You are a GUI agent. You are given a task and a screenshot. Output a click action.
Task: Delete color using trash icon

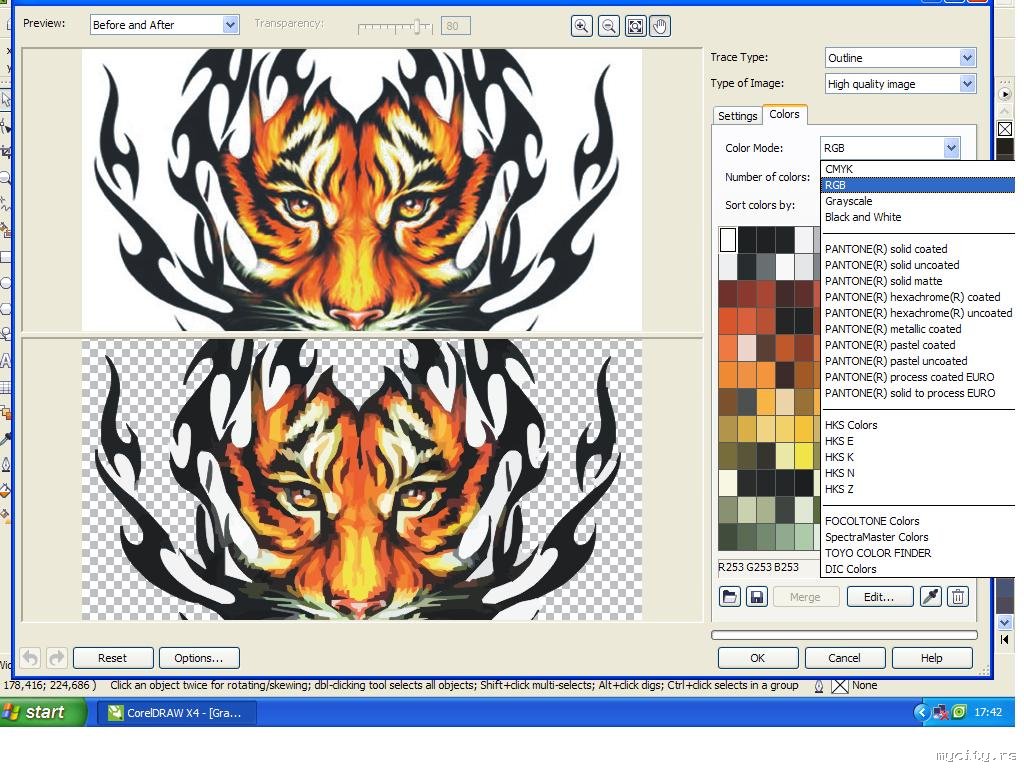click(x=958, y=596)
